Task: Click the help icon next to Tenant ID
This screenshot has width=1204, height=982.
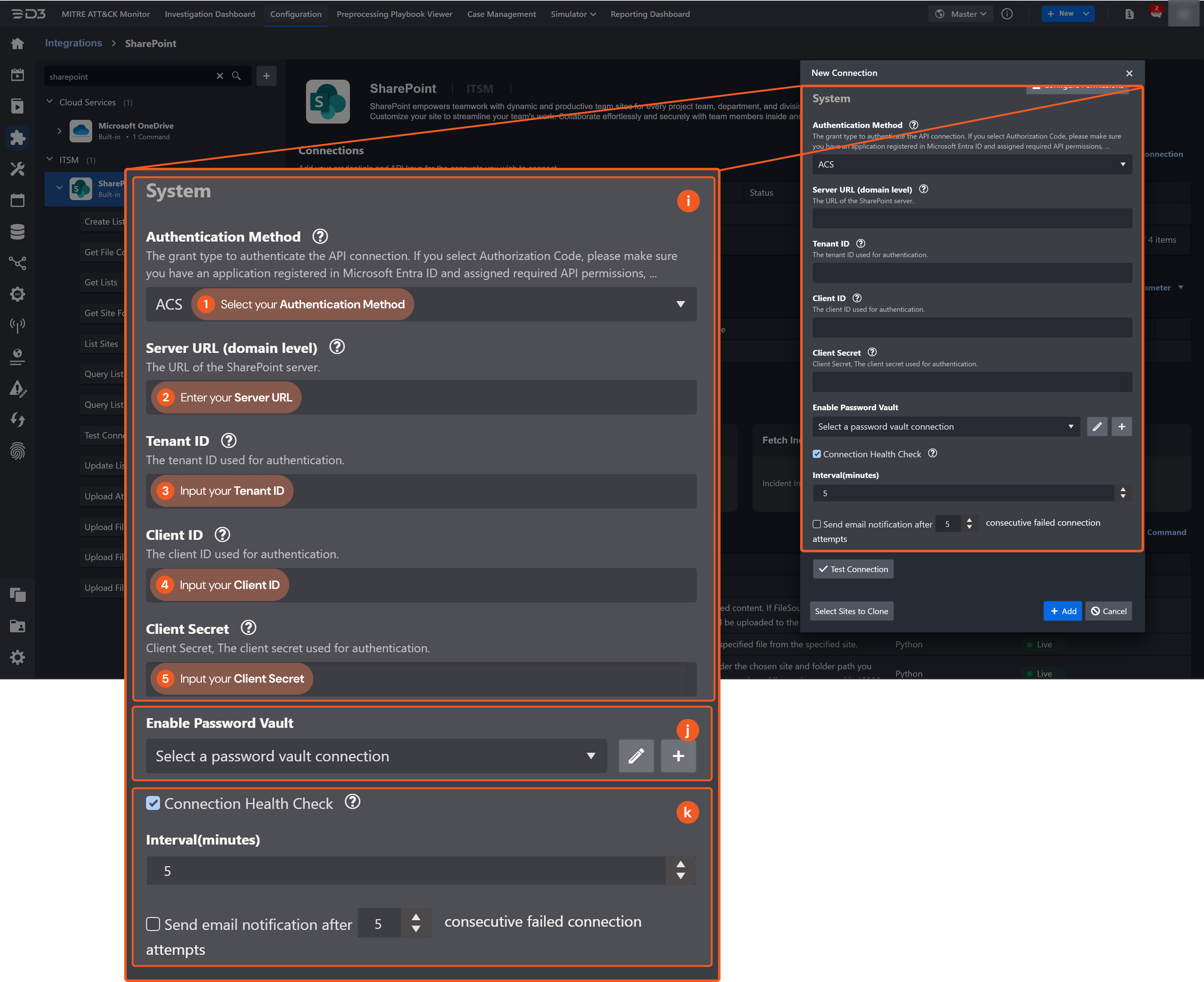Action: (x=860, y=243)
